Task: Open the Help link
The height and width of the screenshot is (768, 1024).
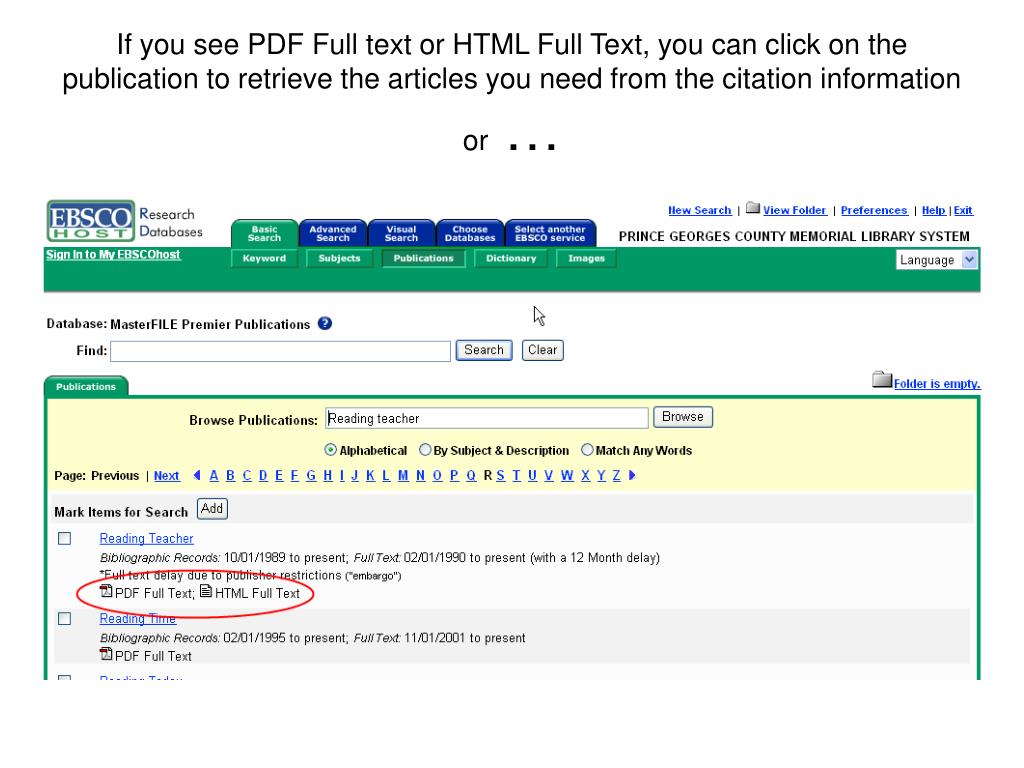Action: pyautogui.click(x=933, y=210)
